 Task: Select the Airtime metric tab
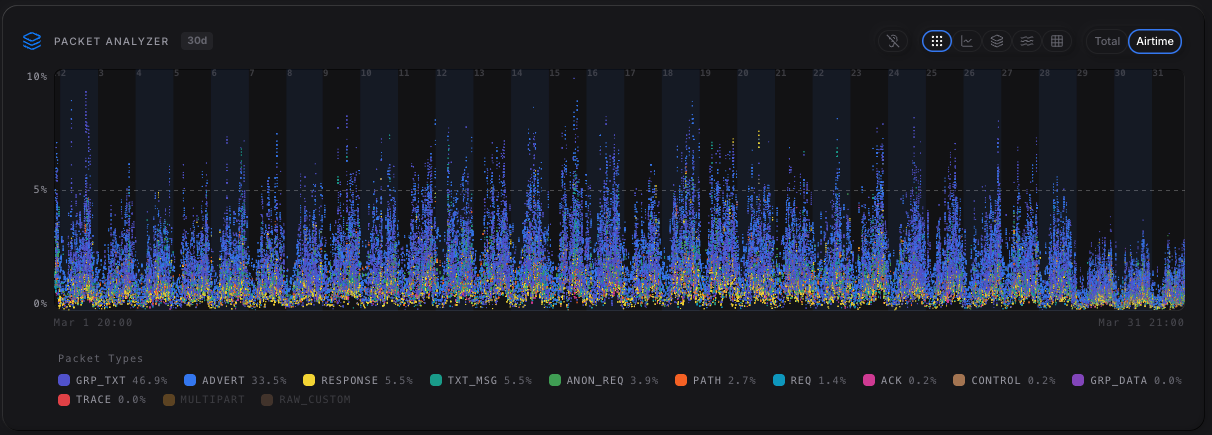pyautogui.click(x=1155, y=41)
